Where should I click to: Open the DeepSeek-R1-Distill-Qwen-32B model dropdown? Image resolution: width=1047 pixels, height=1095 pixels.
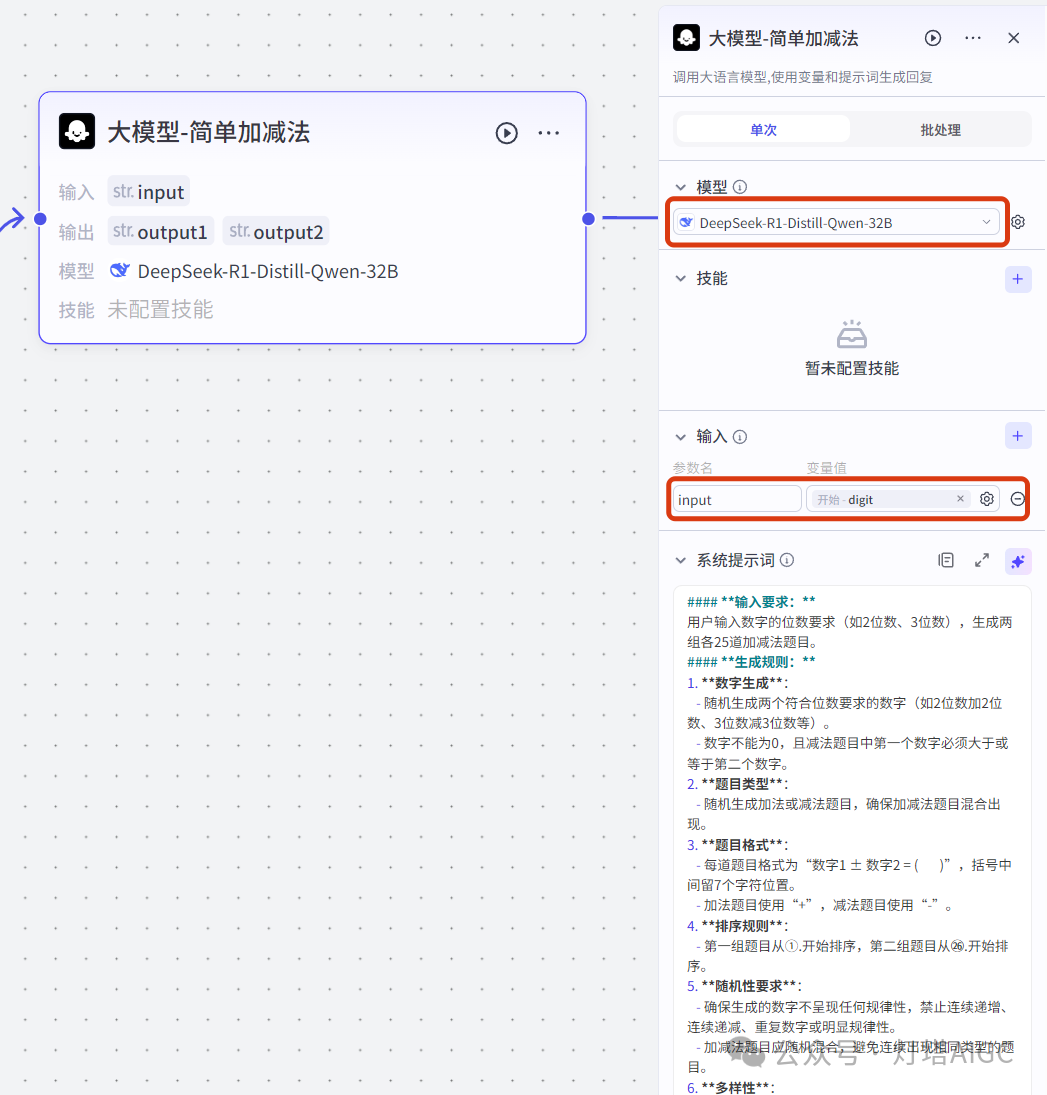click(x=836, y=223)
